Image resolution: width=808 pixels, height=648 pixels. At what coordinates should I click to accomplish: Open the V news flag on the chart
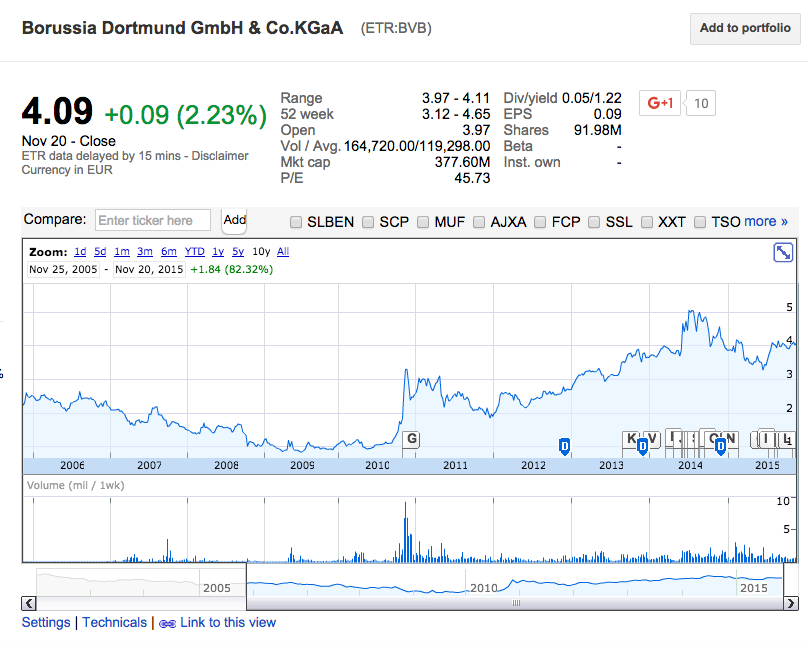(652, 439)
